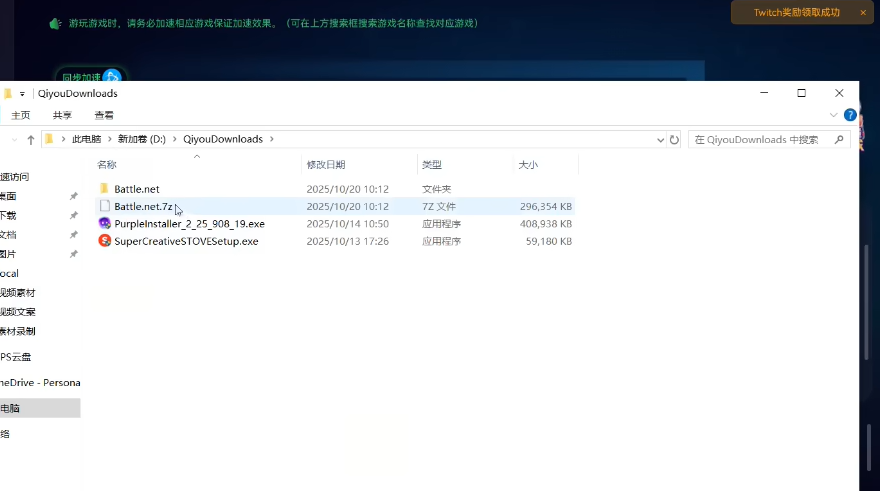The image size is (880, 491).
Task: Open the blue Help question mark icon
Action: pos(850,115)
